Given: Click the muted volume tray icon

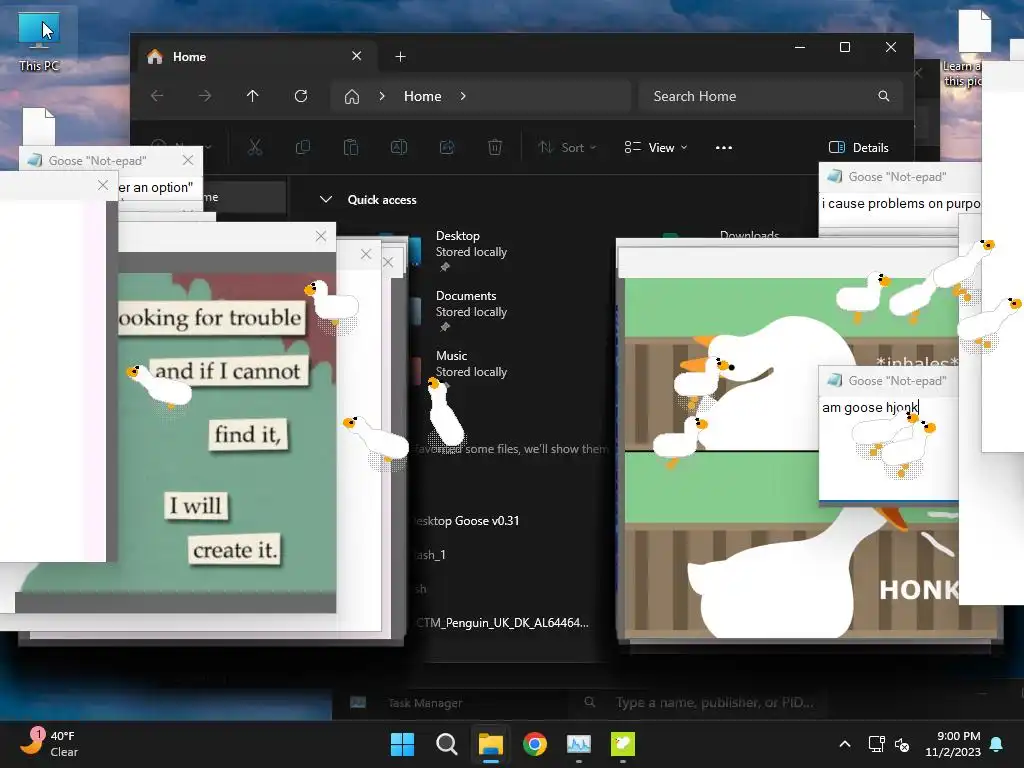Looking at the screenshot, I should [902, 744].
